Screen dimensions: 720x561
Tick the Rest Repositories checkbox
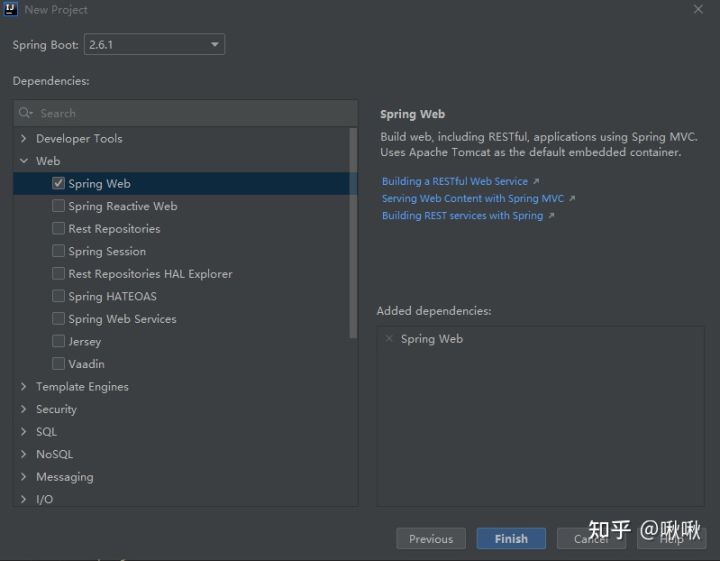click(x=58, y=228)
